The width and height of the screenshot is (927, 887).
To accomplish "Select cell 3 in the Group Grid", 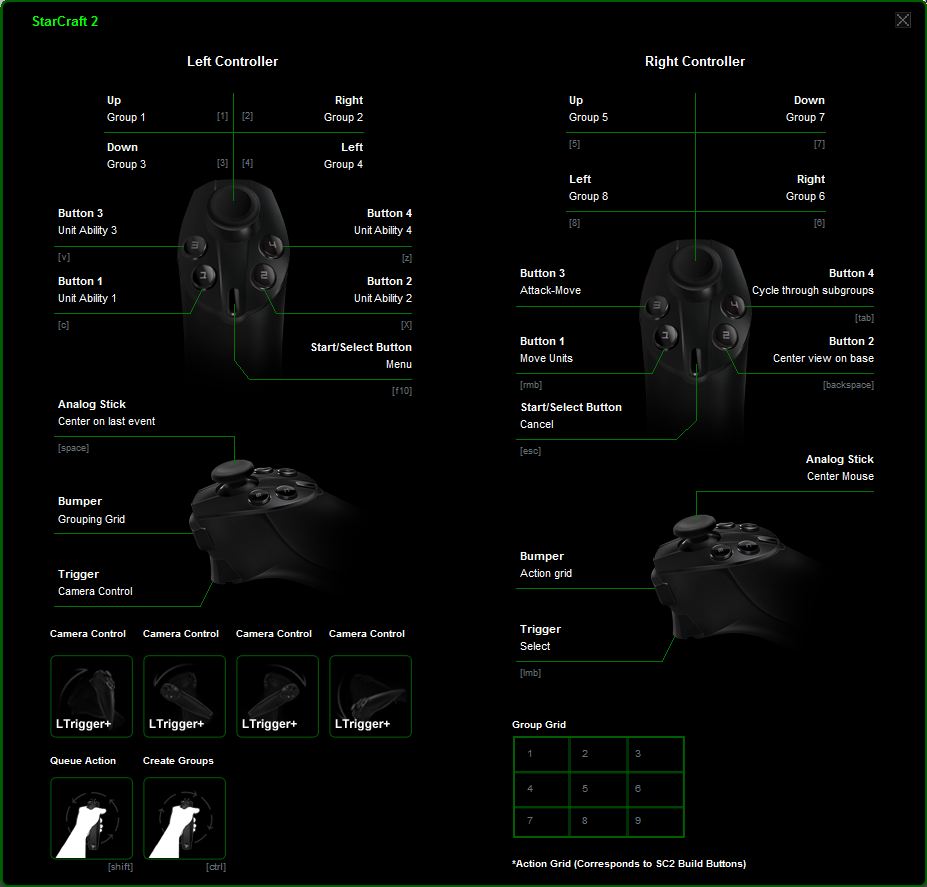I will pyautogui.click(x=655, y=753).
